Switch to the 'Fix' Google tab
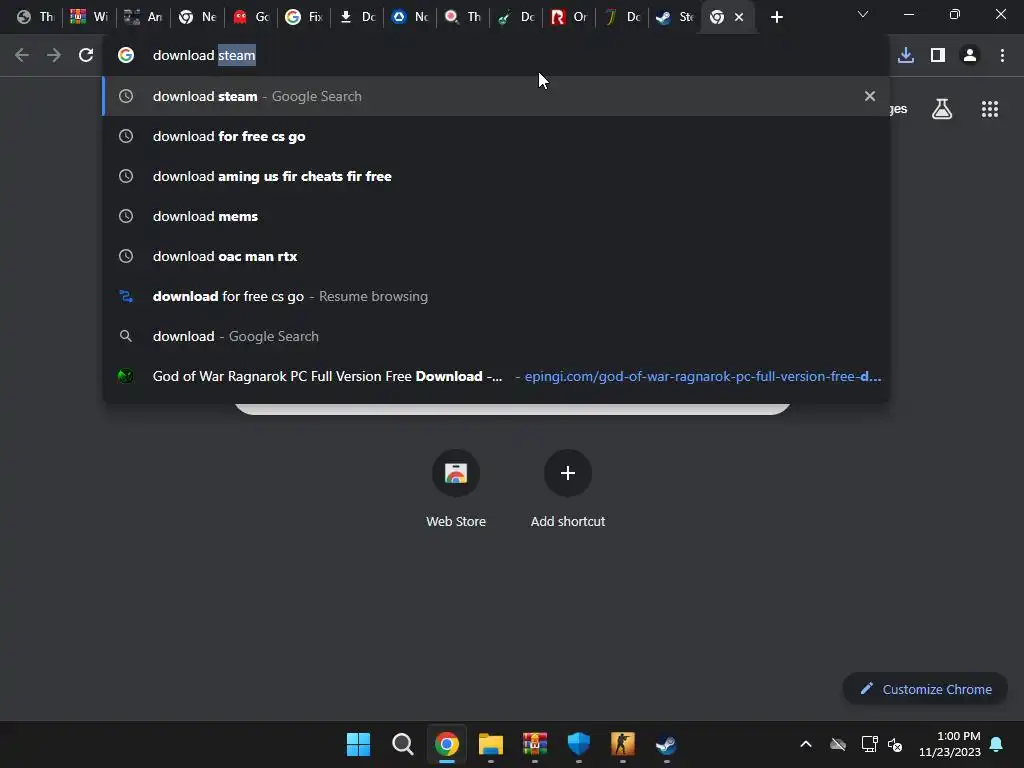1024x768 pixels. click(304, 17)
